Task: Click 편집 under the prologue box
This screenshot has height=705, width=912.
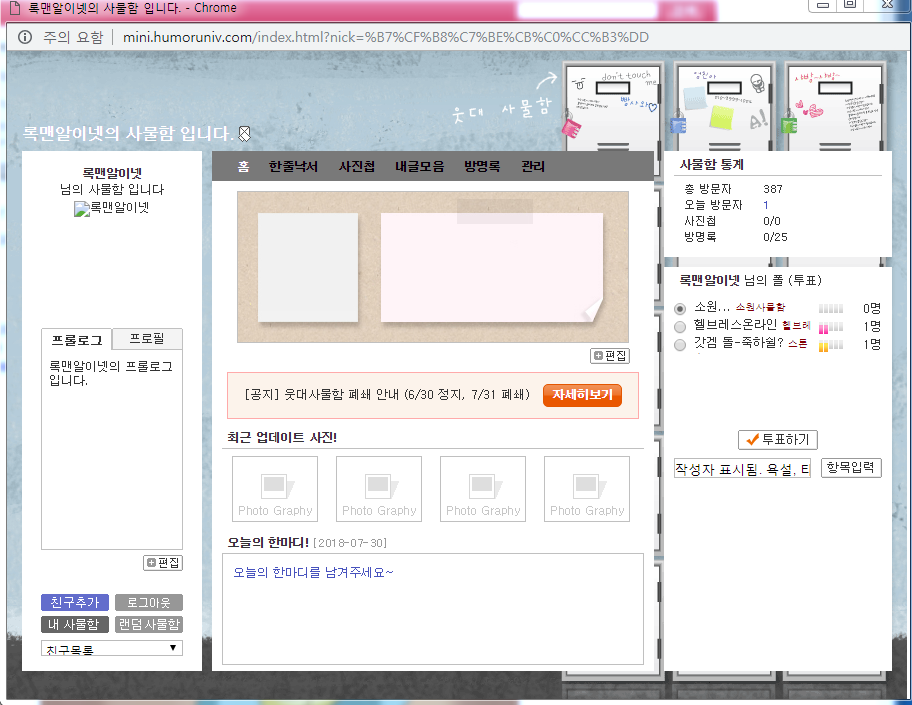Action: (163, 562)
